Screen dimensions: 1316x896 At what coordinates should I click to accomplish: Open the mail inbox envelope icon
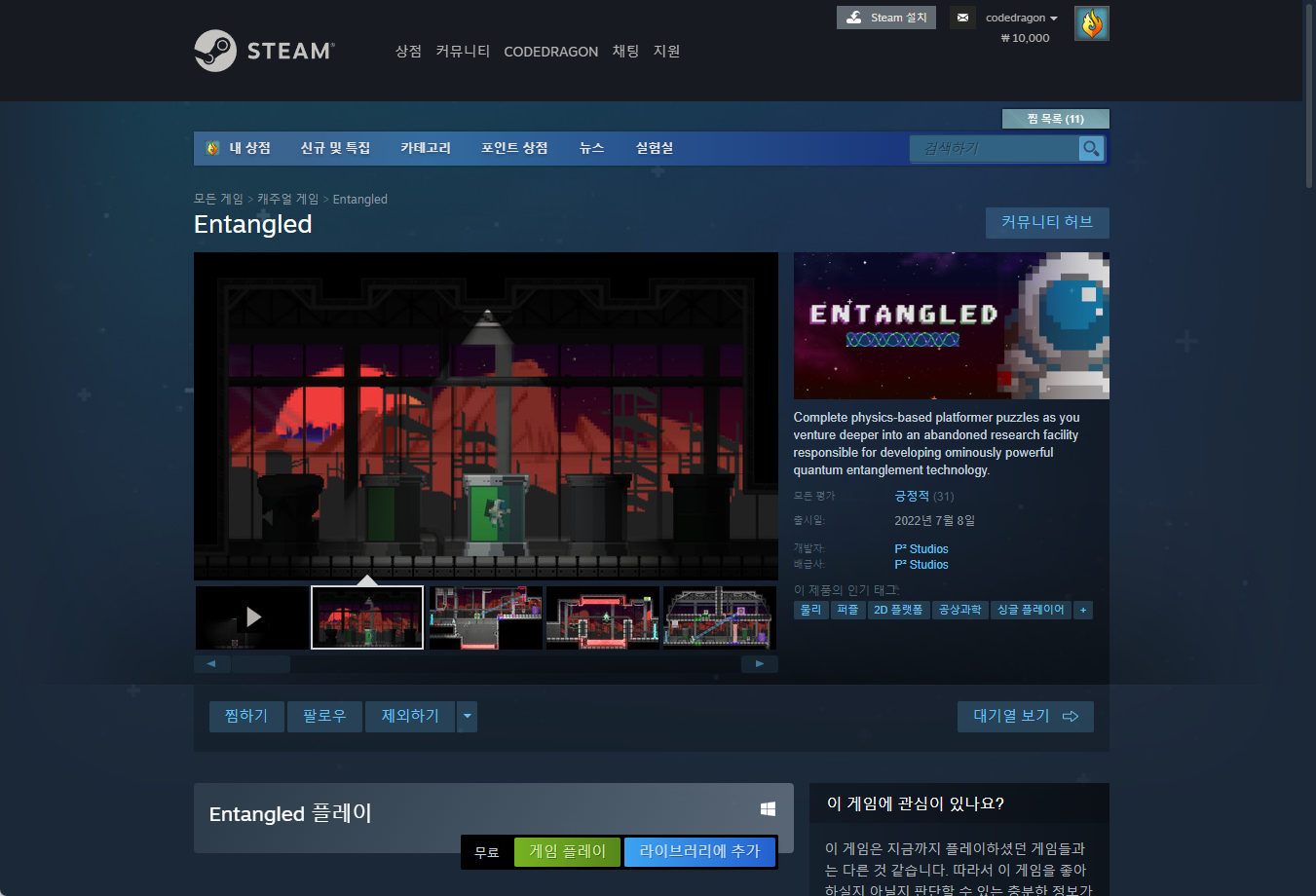pos(962,18)
